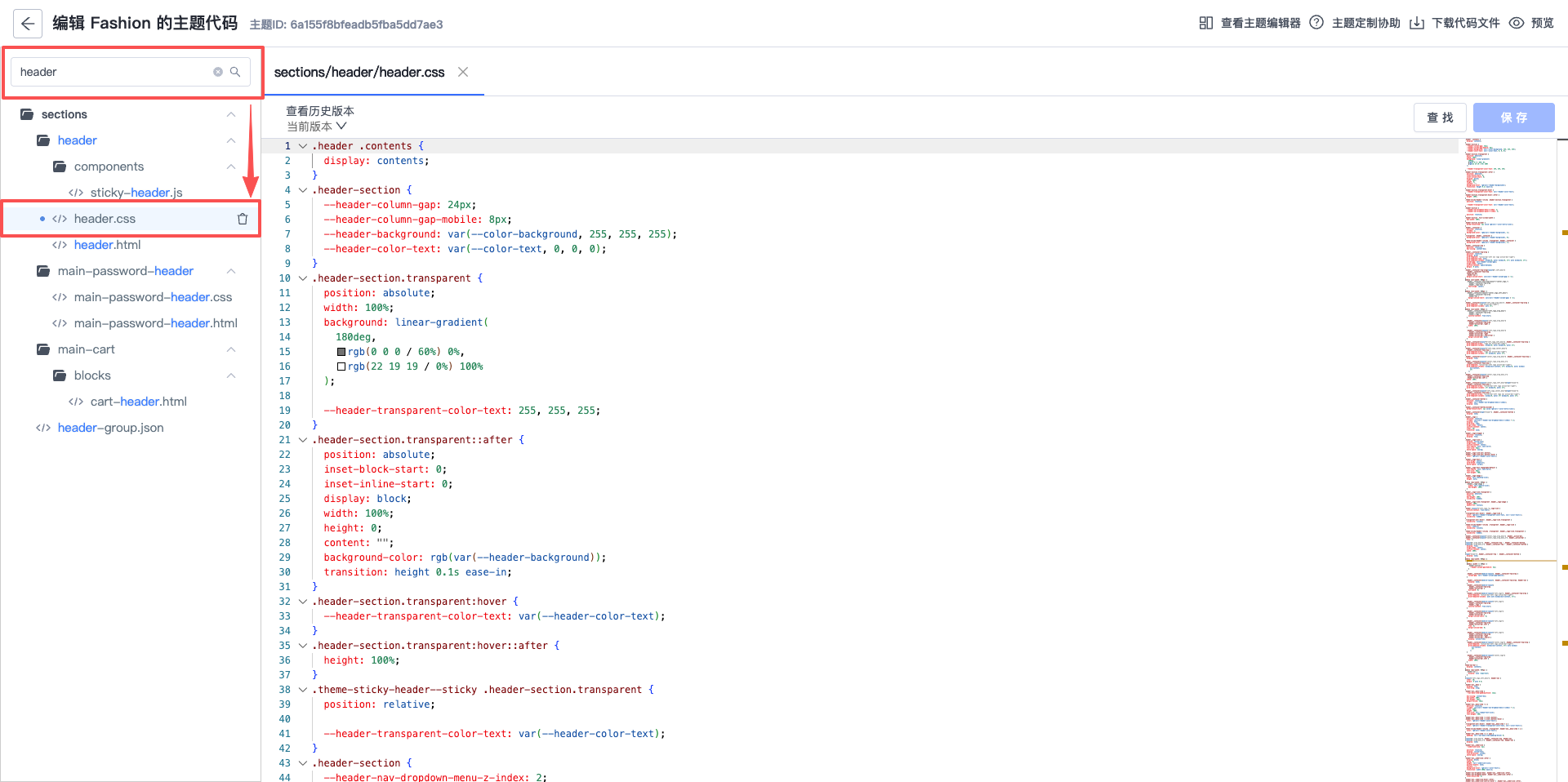This screenshot has height=782, width=1568.
Task: Collapse the components folder chevron
Action: pos(231,167)
